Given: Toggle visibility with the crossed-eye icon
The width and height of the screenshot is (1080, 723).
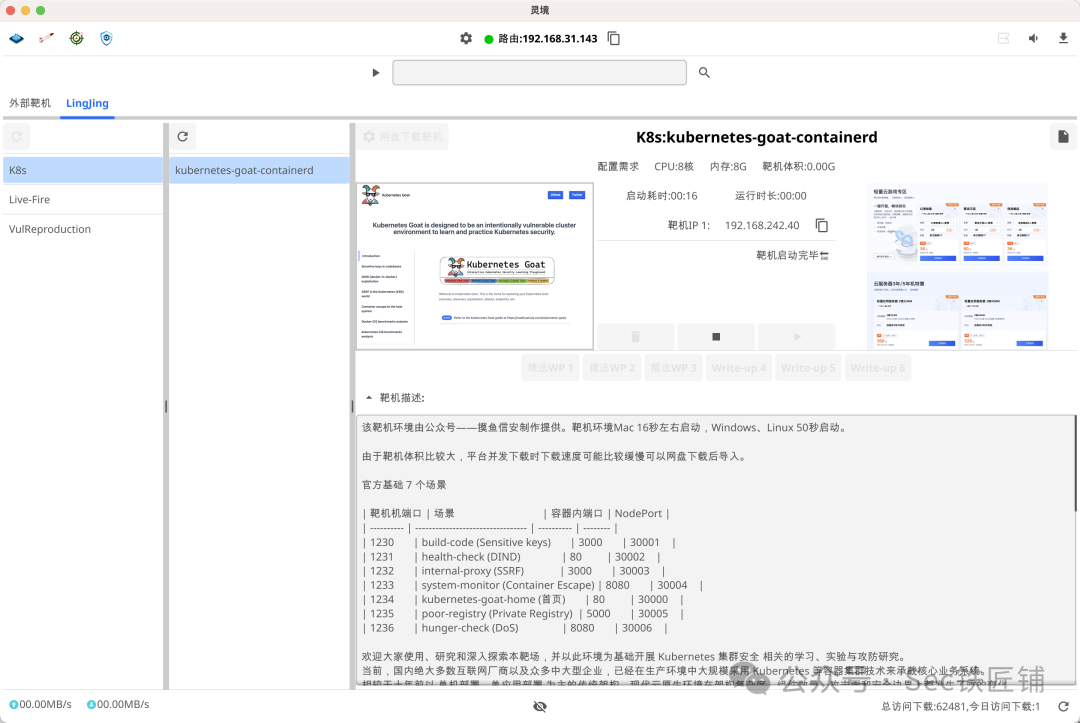Looking at the screenshot, I should click(x=540, y=706).
